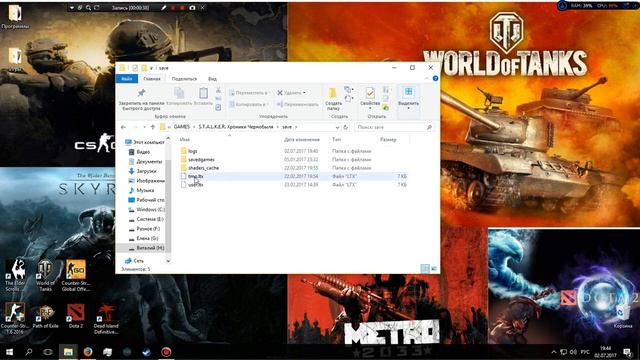Image resolution: width=640 pixels, height=360 pixels.
Task: Pin to Quick access ribbon button
Action: pos(141,99)
